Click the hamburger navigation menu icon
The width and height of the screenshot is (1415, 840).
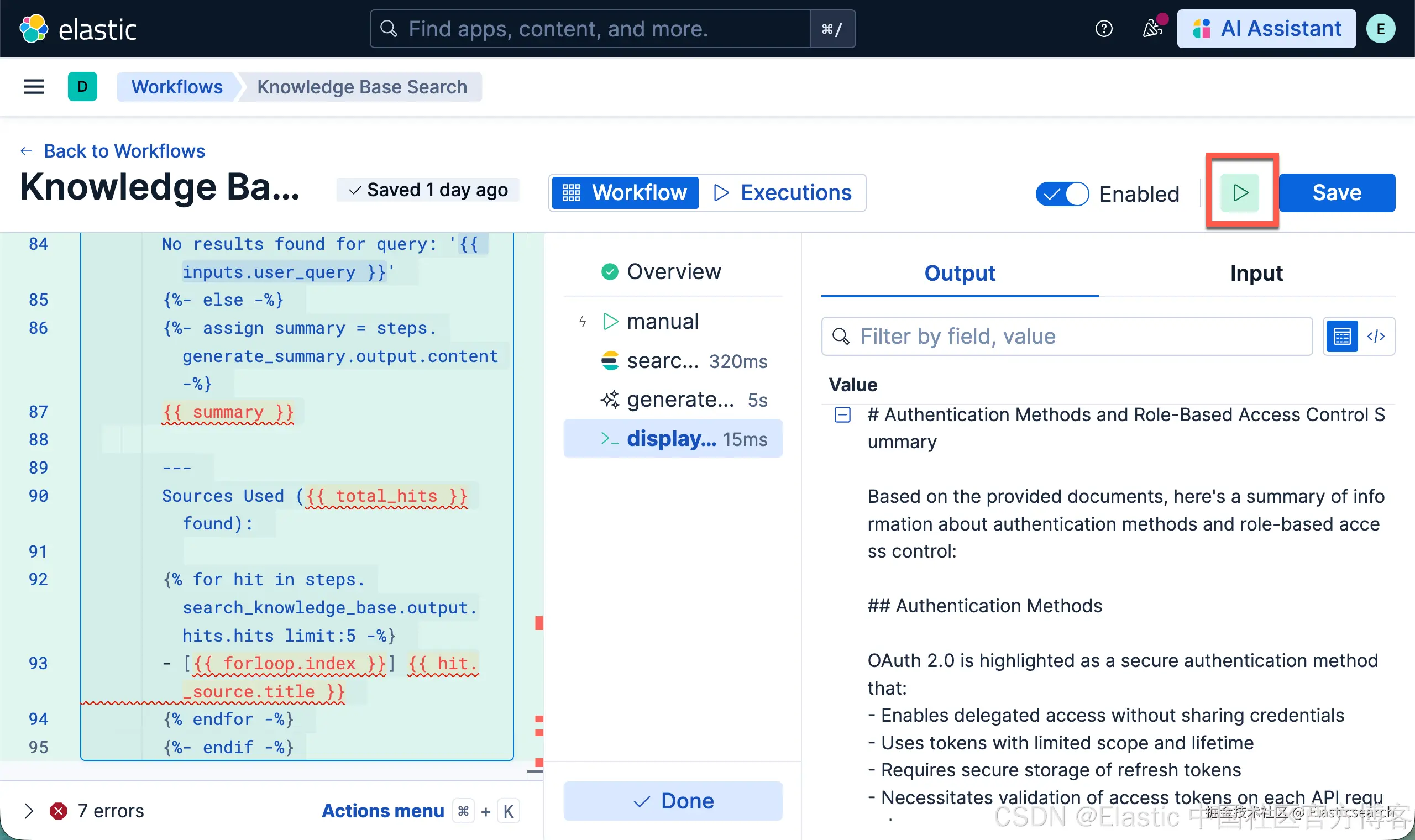tap(34, 87)
